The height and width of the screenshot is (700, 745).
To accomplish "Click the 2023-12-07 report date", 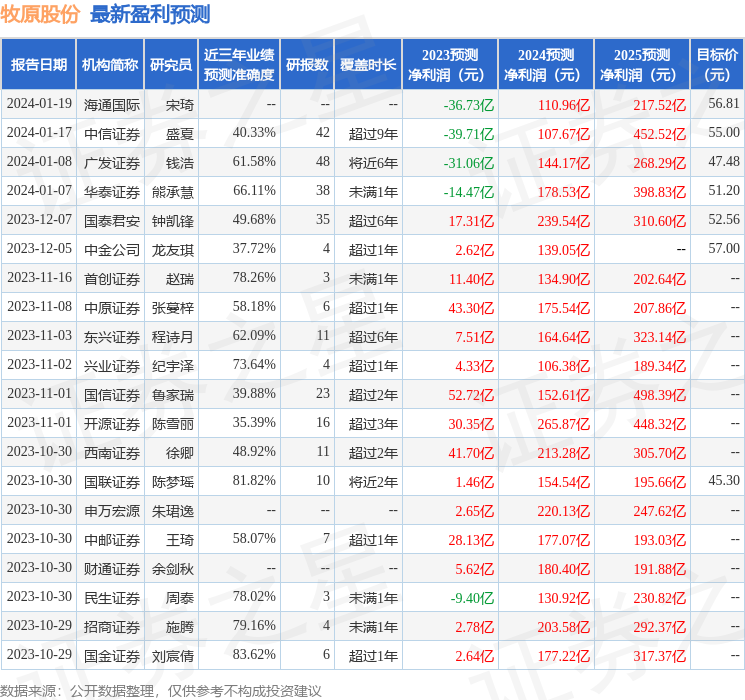I will 39,220.
